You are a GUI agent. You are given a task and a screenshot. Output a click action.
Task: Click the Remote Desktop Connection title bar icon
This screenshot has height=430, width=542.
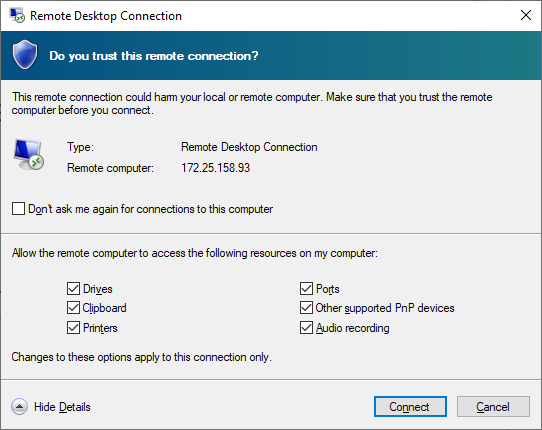click(x=17, y=16)
